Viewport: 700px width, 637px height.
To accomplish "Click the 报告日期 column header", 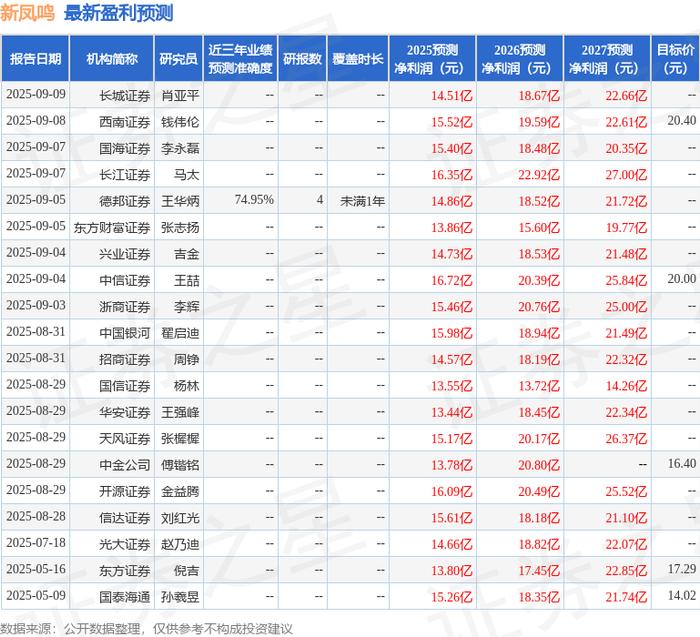I will coord(35,59).
